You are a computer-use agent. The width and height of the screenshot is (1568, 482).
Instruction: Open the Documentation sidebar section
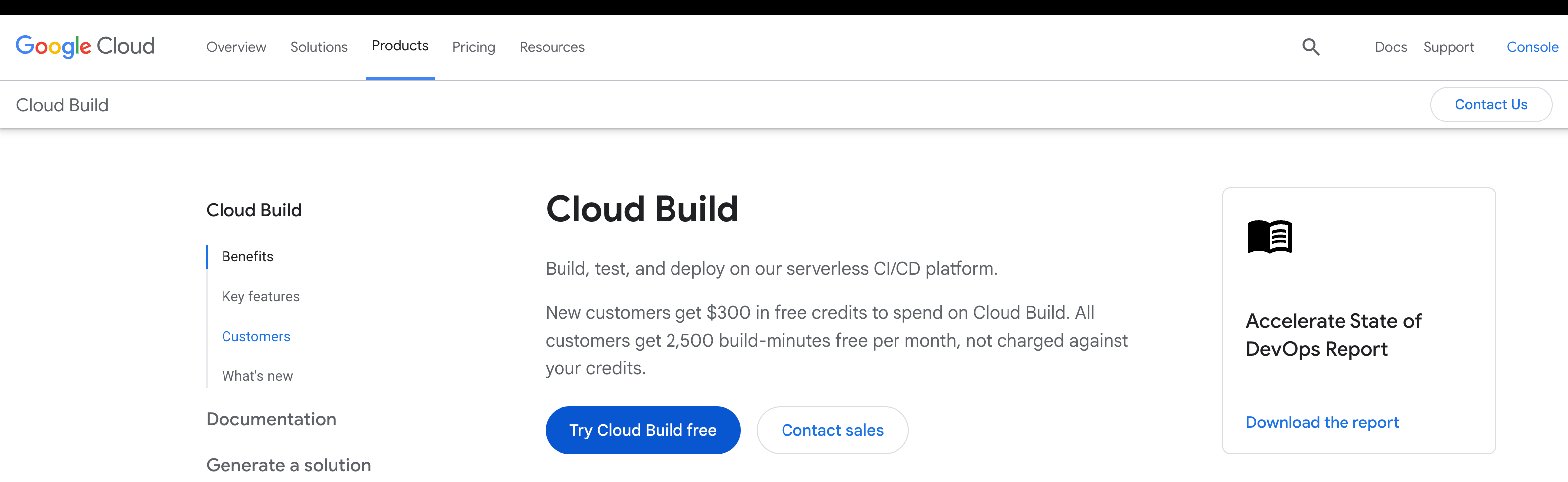coord(271,419)
